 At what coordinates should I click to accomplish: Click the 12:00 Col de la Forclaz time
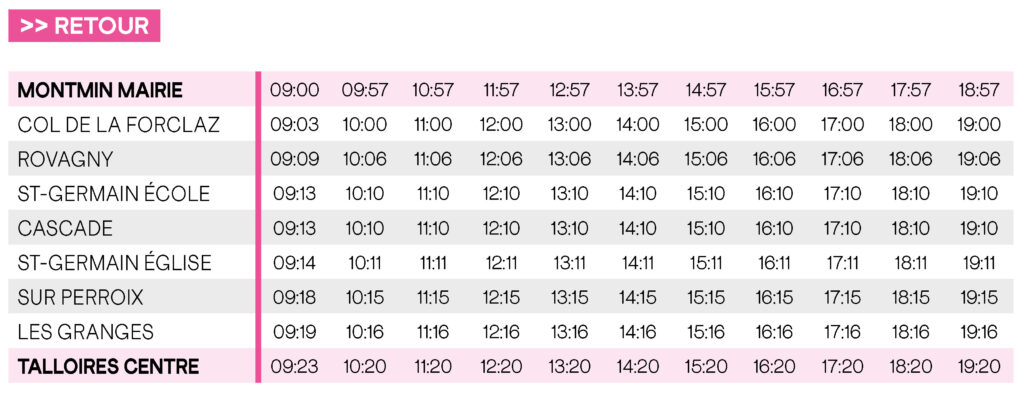(x=501, y=125)
